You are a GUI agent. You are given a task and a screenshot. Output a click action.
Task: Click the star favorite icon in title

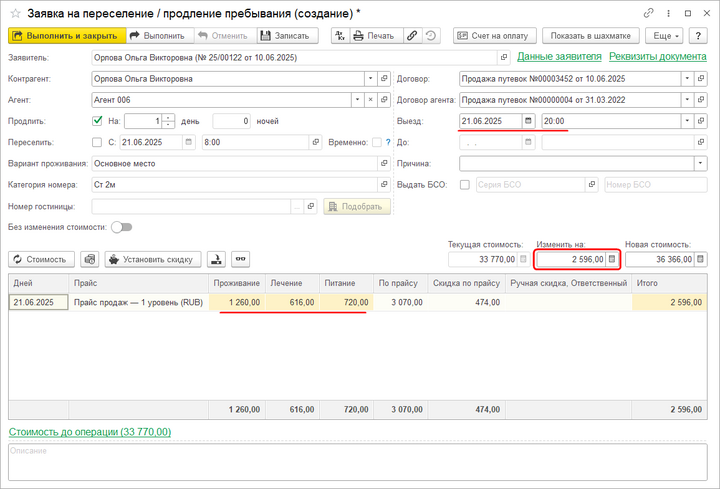pos(15,12)
